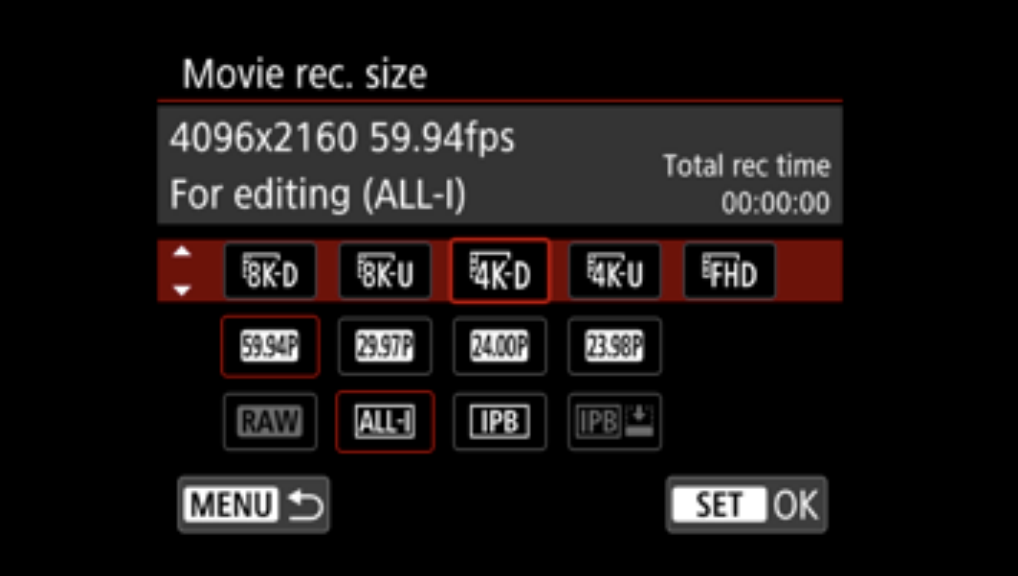
Task: Switch to FHD resolution
Action: coord(730,271)
